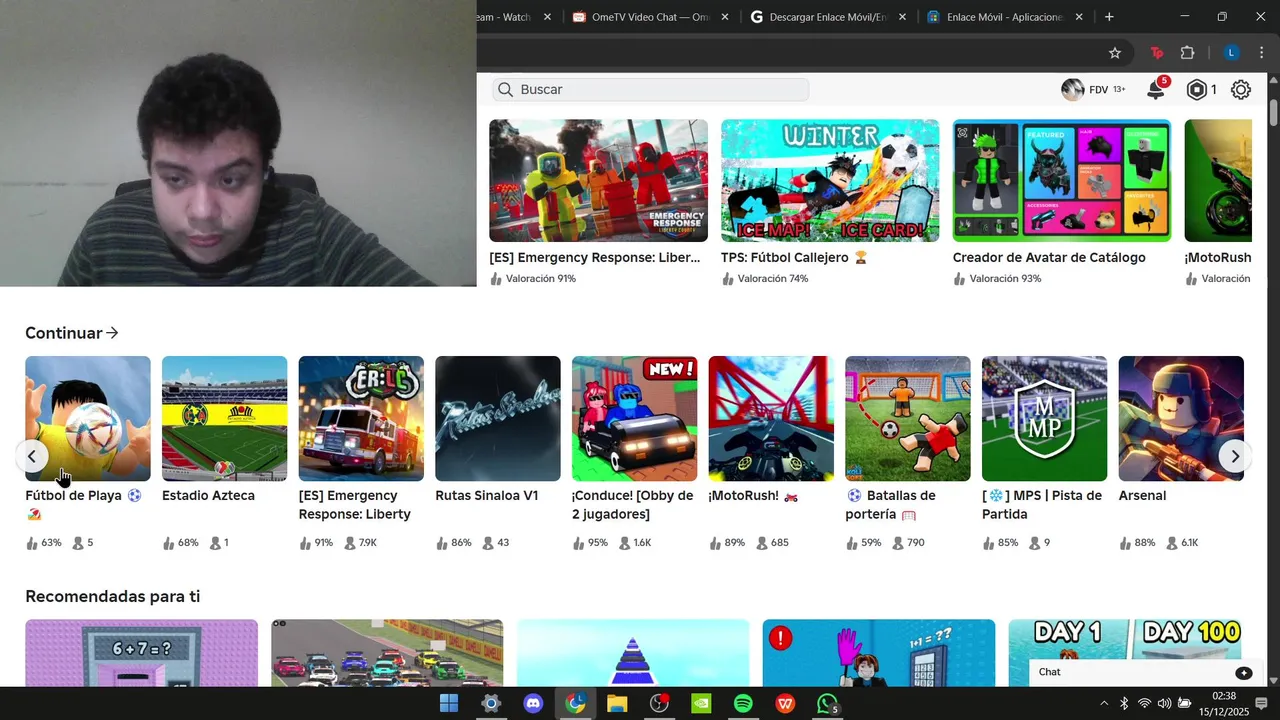Open the volume control in system tray
1280x720 pixels.
(1164, 704)
